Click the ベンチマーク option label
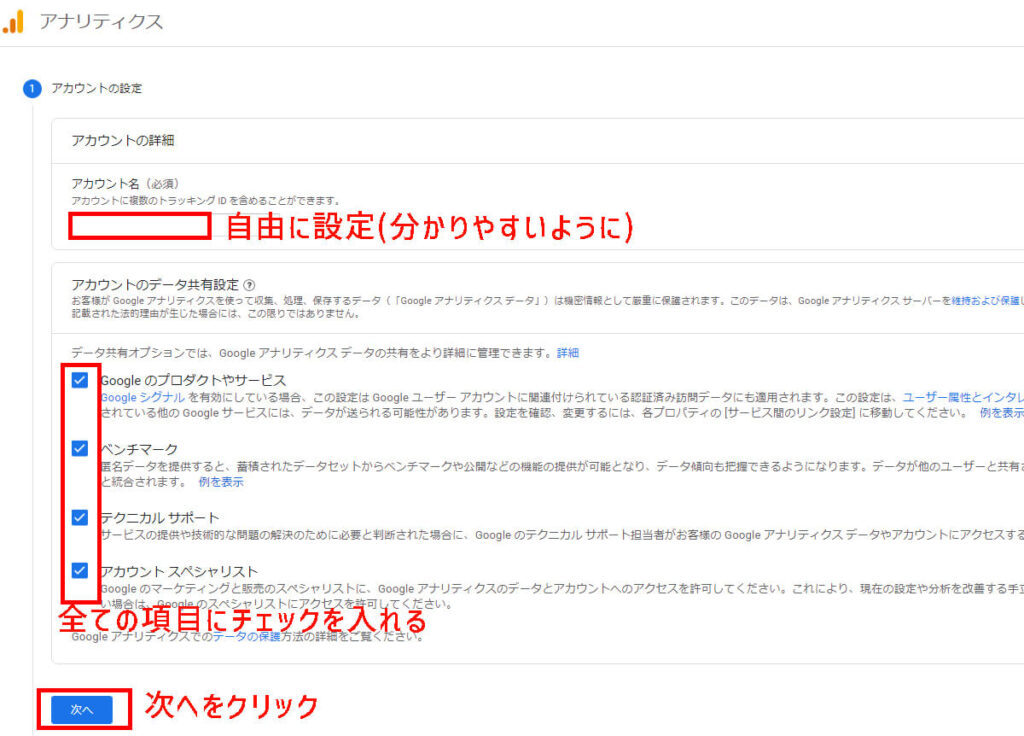The image size is (1024, 736). pyautogui.click(x=139, y=449)
